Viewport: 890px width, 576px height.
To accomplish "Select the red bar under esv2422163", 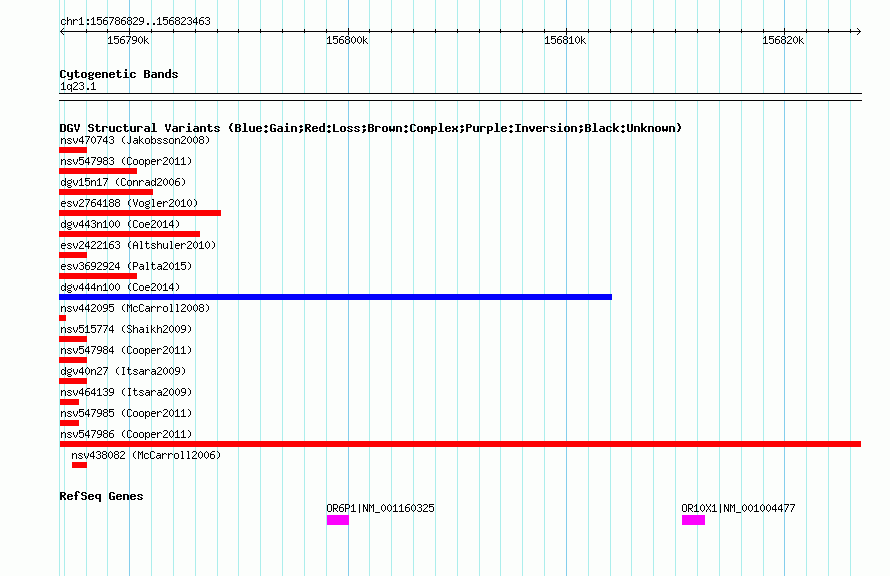I will point(73,255).
